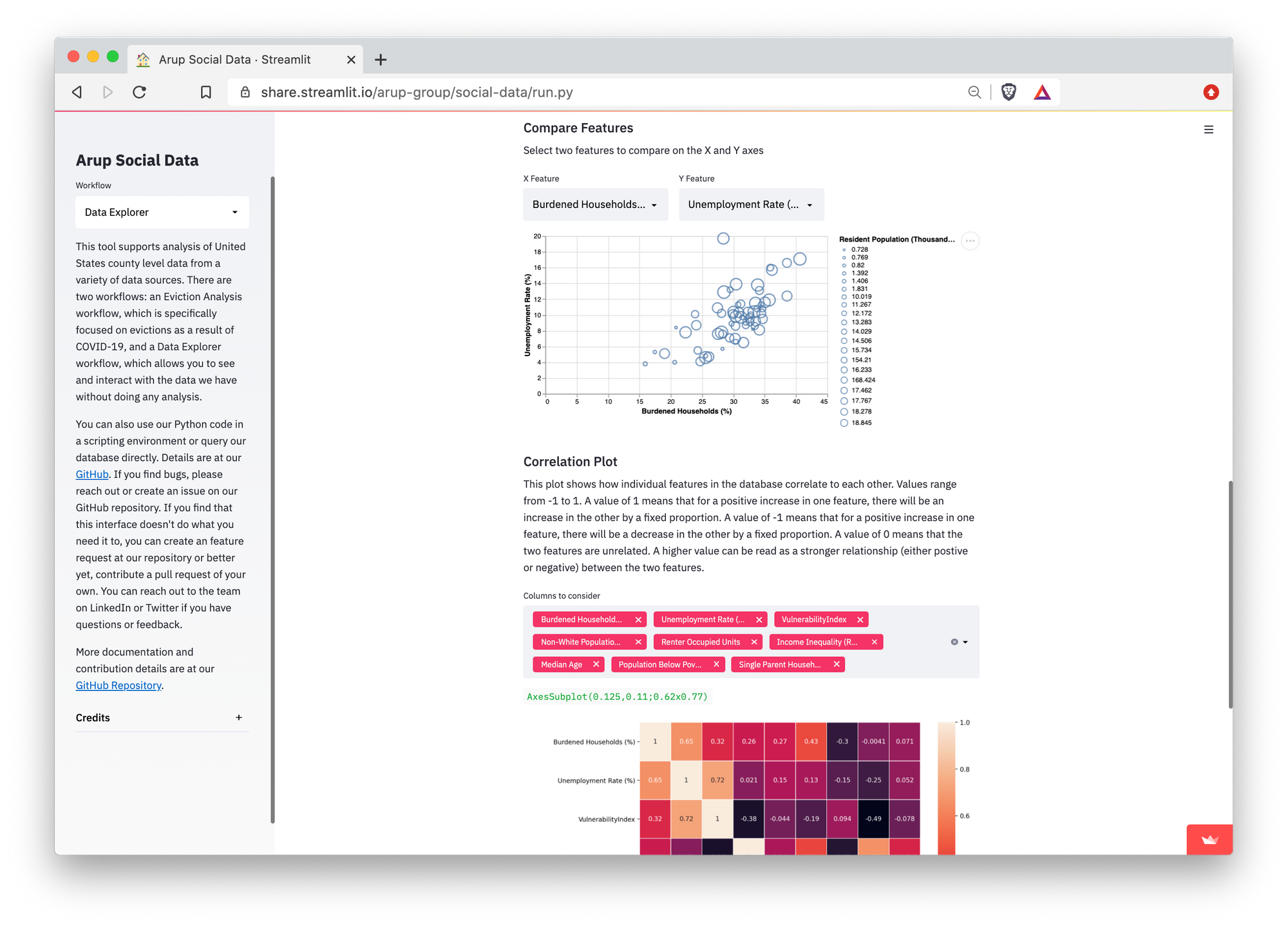Click VulnerabilityIndex heatmap row label
This screenshot has width=1288, height=928.
pyautogui.click(x=606, y=819)
